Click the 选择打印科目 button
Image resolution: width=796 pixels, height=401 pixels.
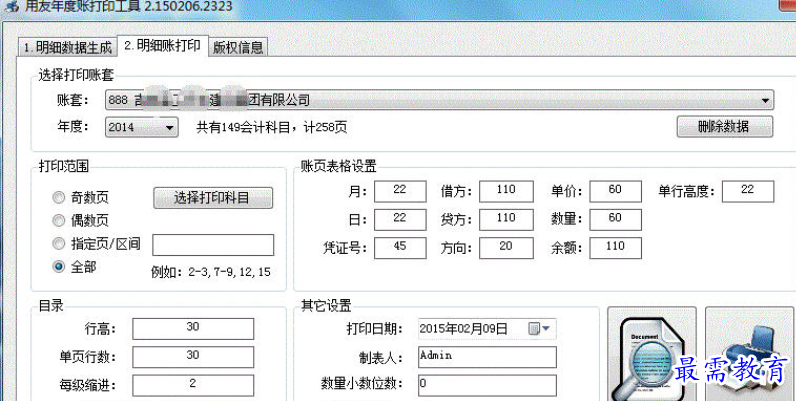click(213, 198)
